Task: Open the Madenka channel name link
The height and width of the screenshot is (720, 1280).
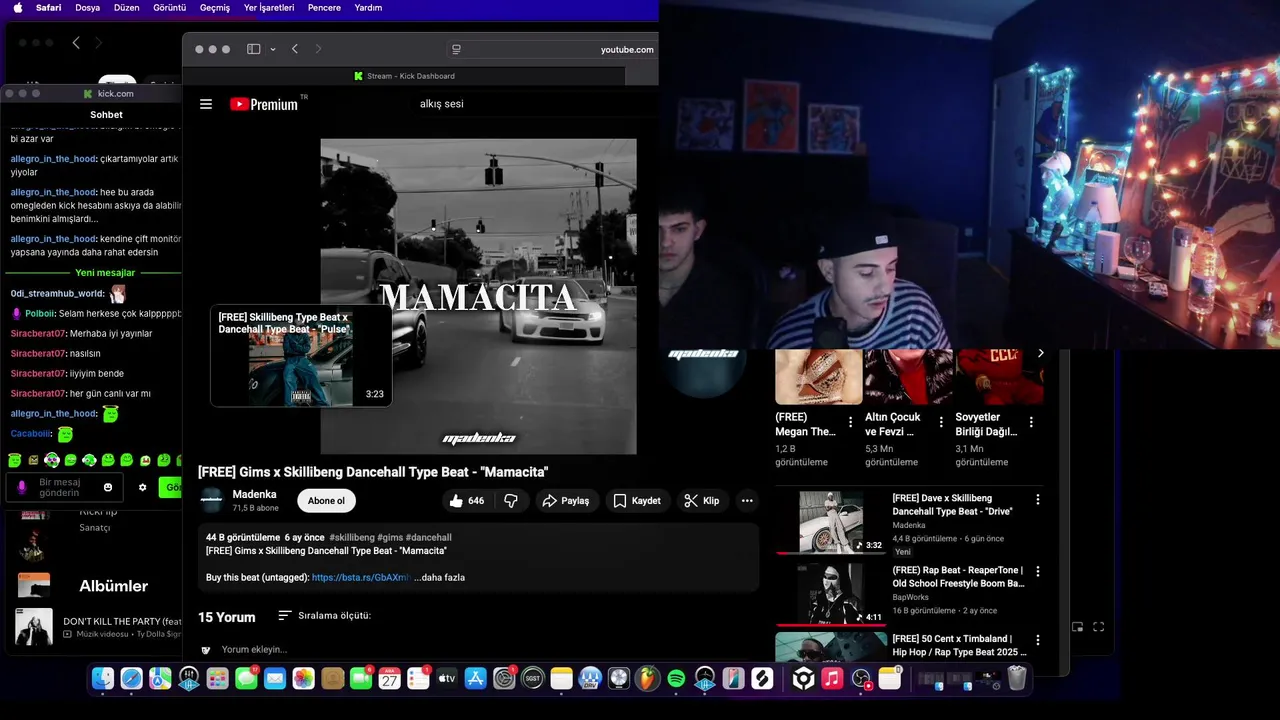Action: 254,494
